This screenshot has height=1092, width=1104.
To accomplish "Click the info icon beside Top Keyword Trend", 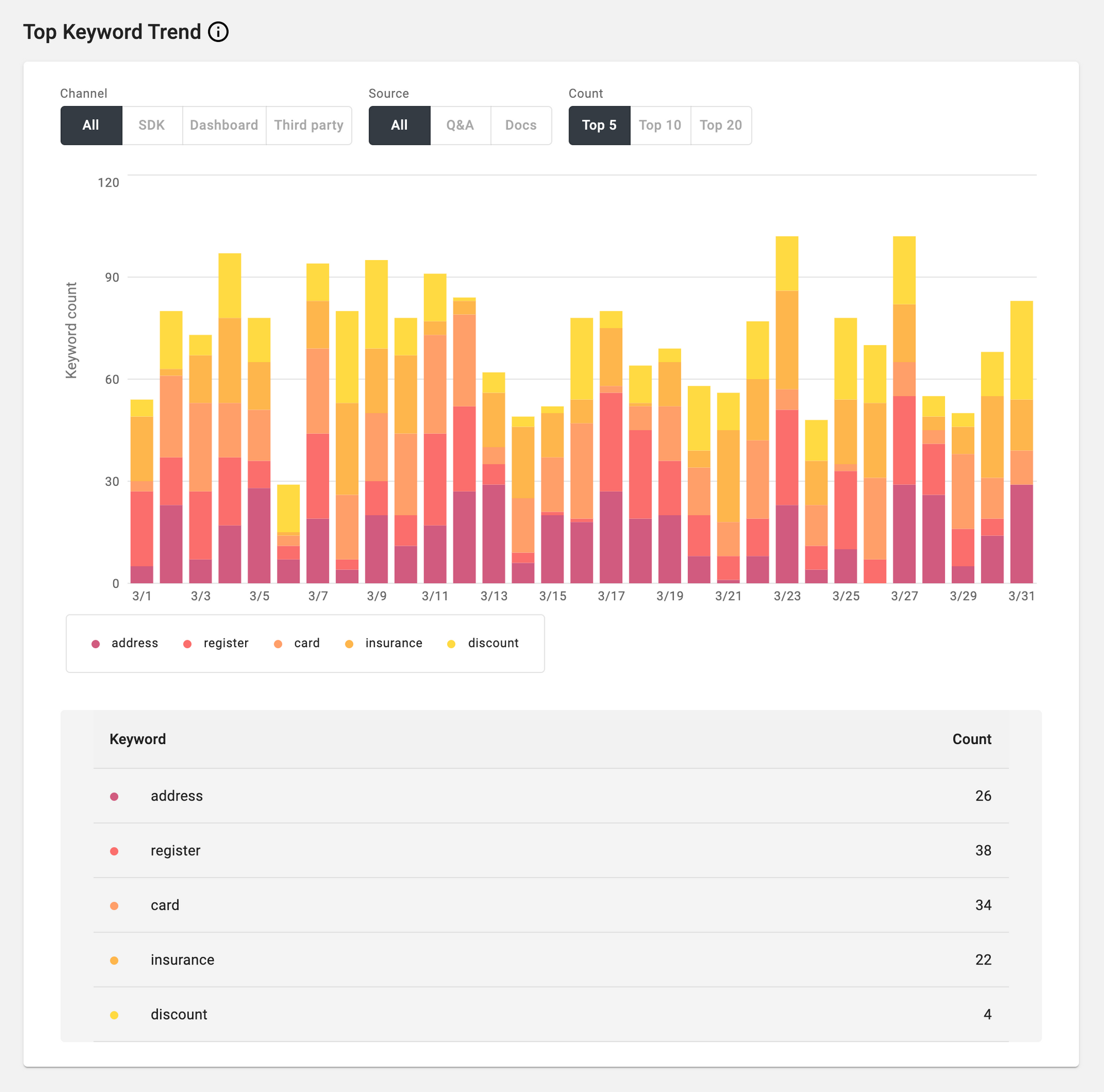I will click(217, 32).
